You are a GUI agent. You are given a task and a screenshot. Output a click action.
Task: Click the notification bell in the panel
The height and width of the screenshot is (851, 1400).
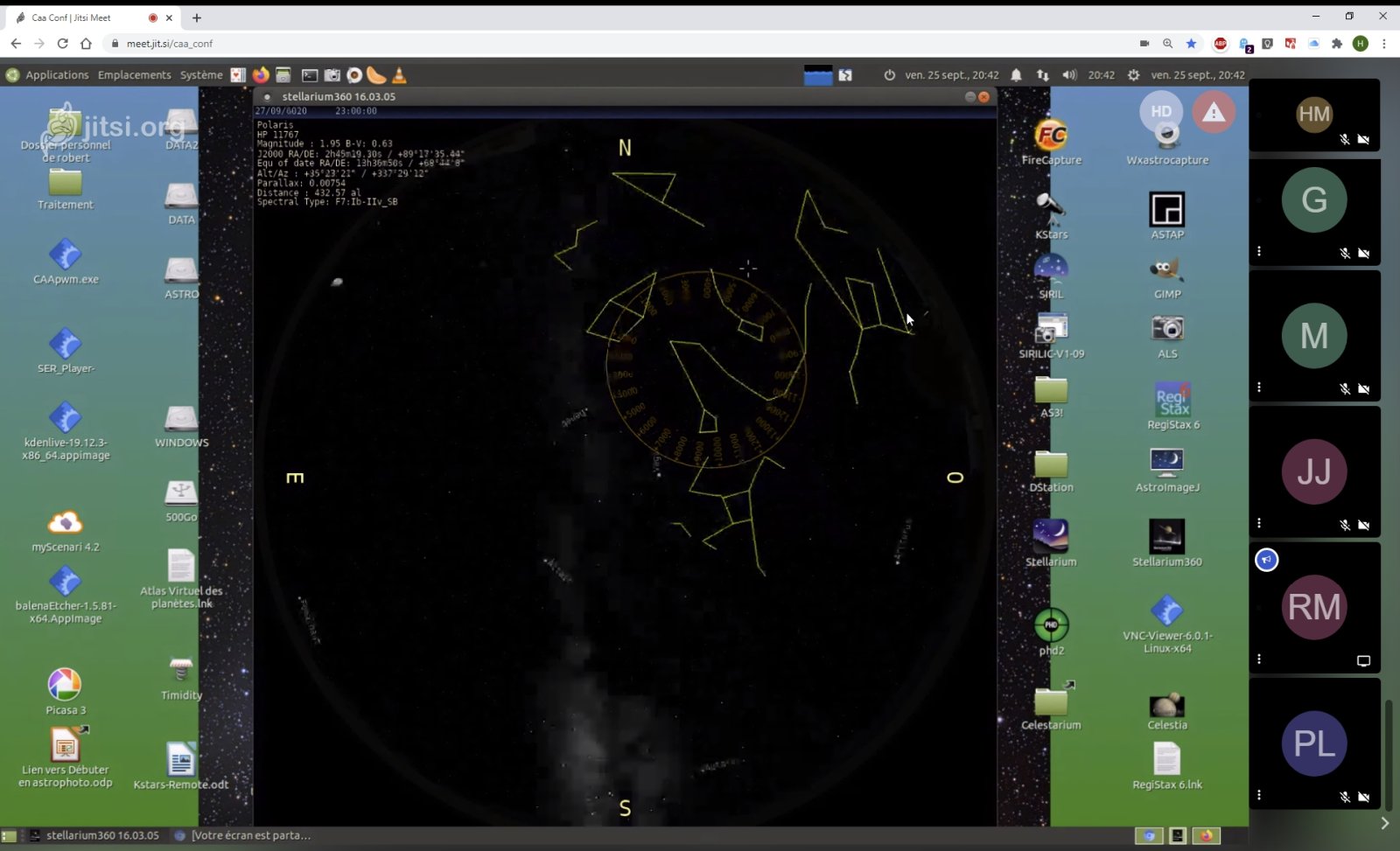[x=1016, y=75]
